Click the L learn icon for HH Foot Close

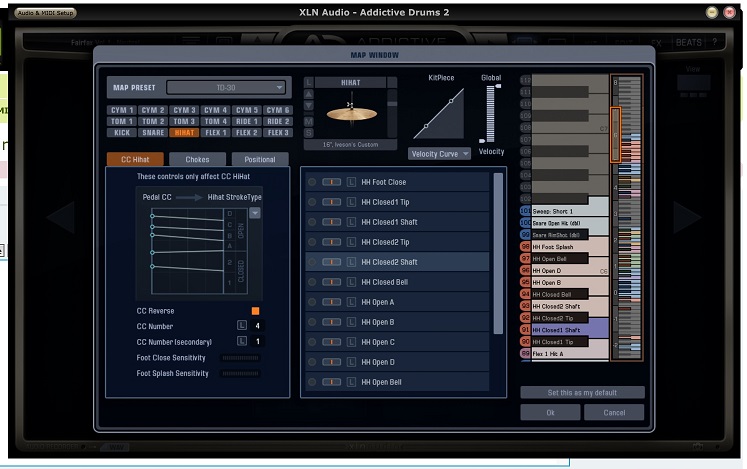[x=351, y=182]
